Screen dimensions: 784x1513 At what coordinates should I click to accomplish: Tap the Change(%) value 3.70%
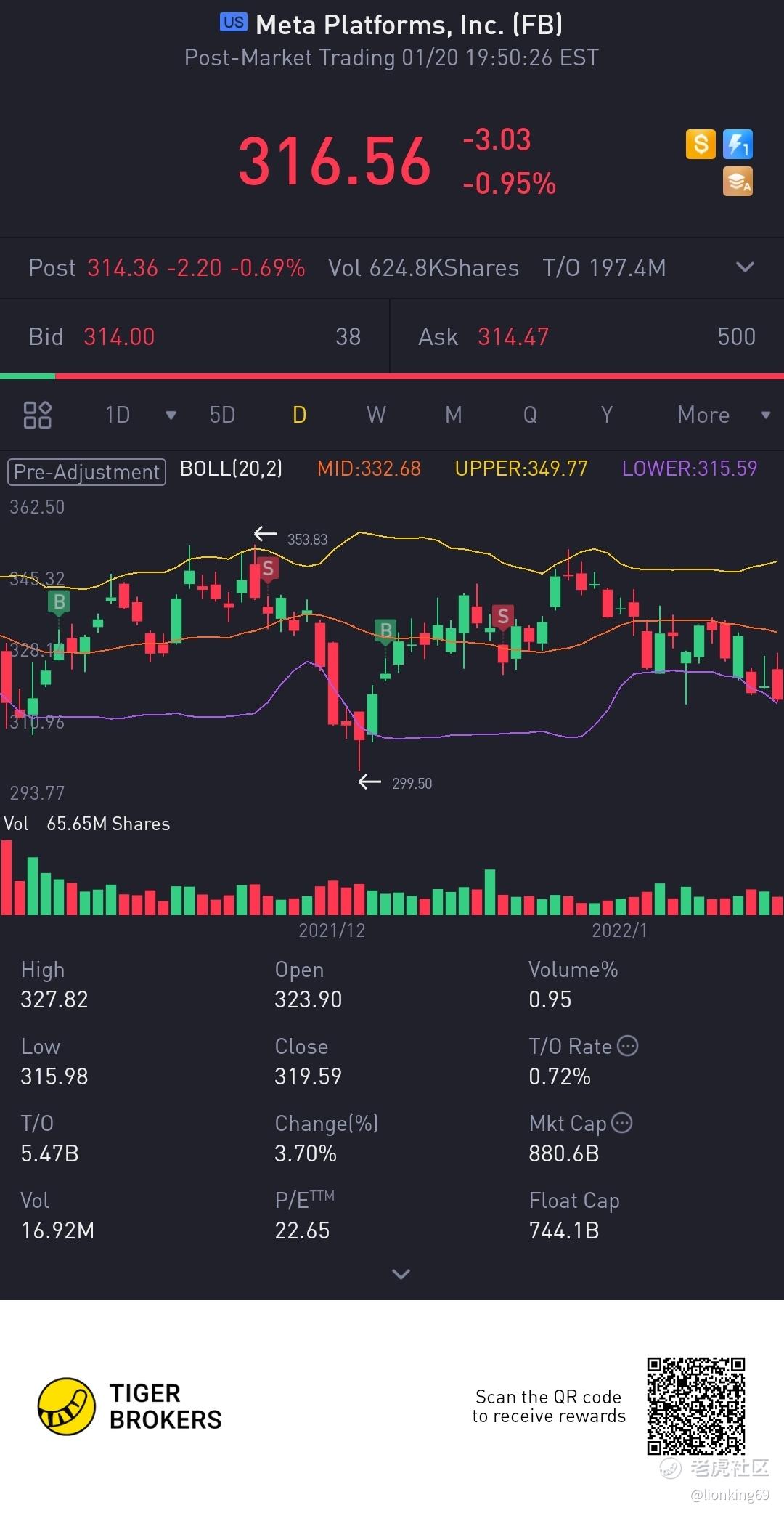click(306, 1153)
